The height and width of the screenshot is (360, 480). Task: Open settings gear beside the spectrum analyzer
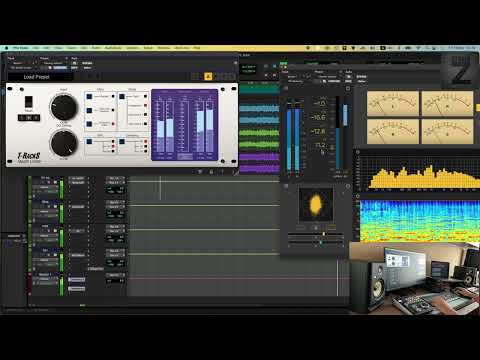(x=358, y=152)
